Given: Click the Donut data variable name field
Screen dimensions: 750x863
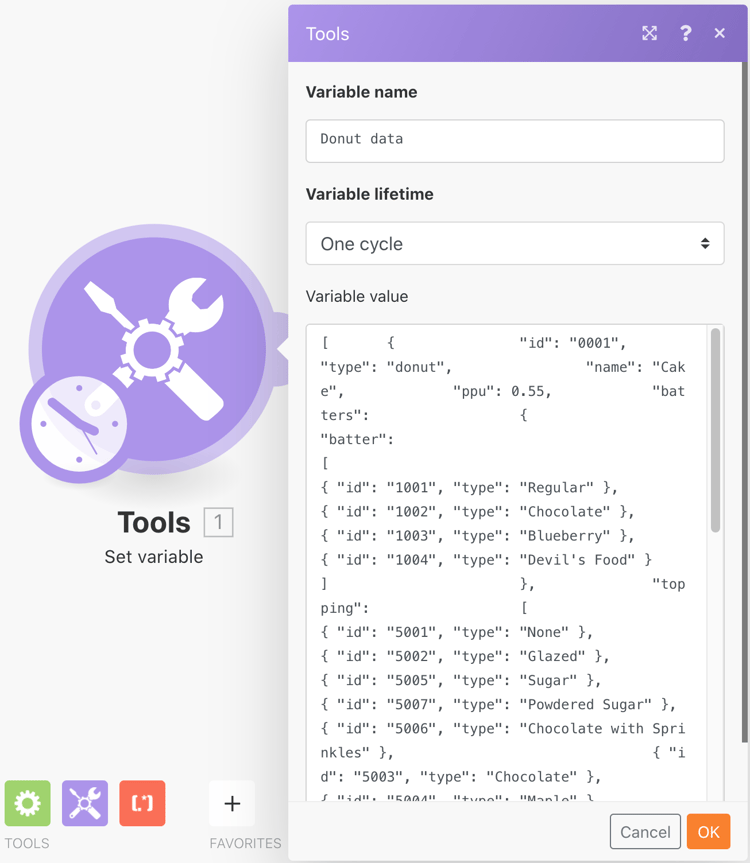Looking at the screenshot, I should tap(515, 141).
